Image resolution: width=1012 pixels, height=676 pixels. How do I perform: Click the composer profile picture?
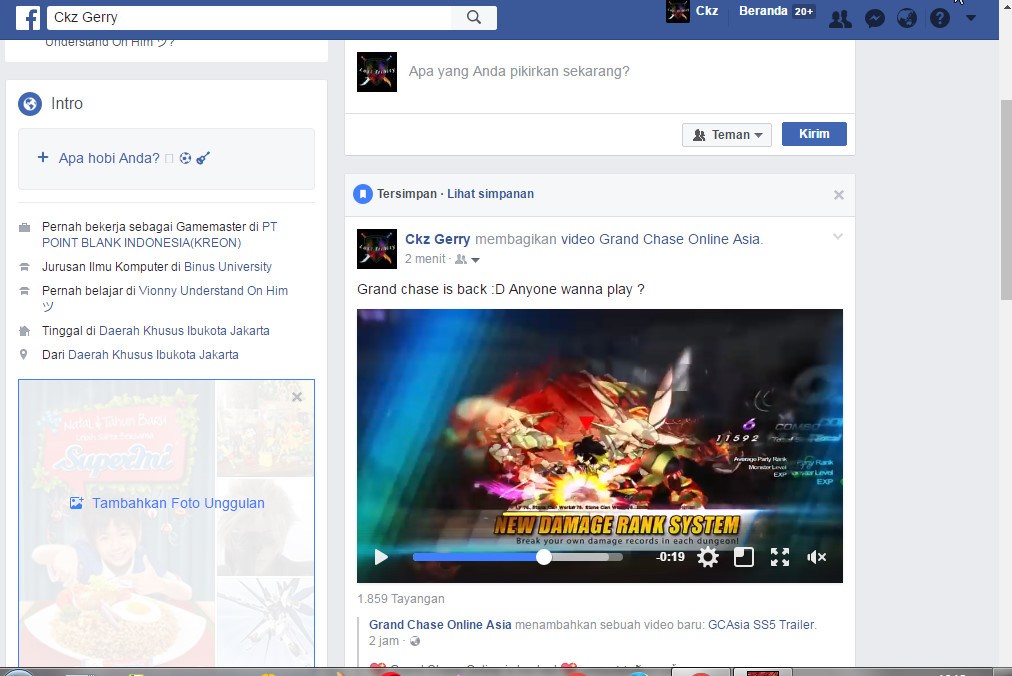377,72
